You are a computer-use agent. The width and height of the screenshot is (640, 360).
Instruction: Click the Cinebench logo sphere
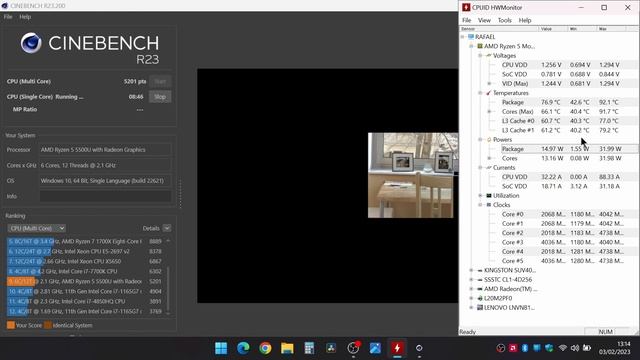(x=31, y=43)
